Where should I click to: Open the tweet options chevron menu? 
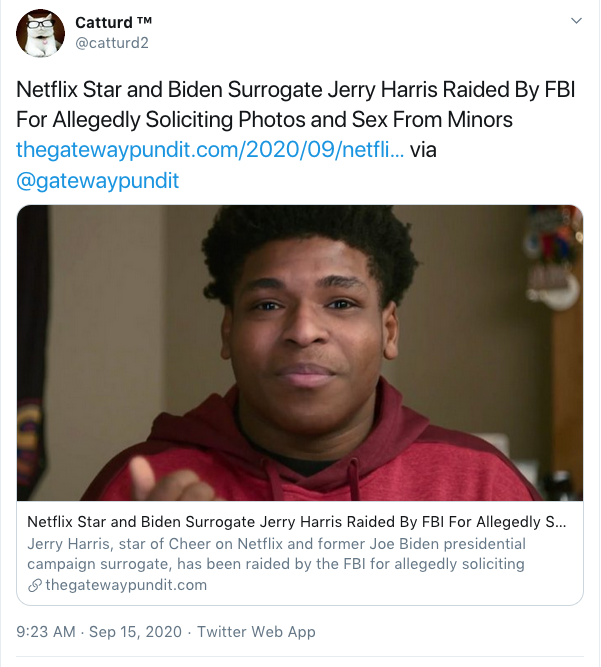tap(576, 21)
